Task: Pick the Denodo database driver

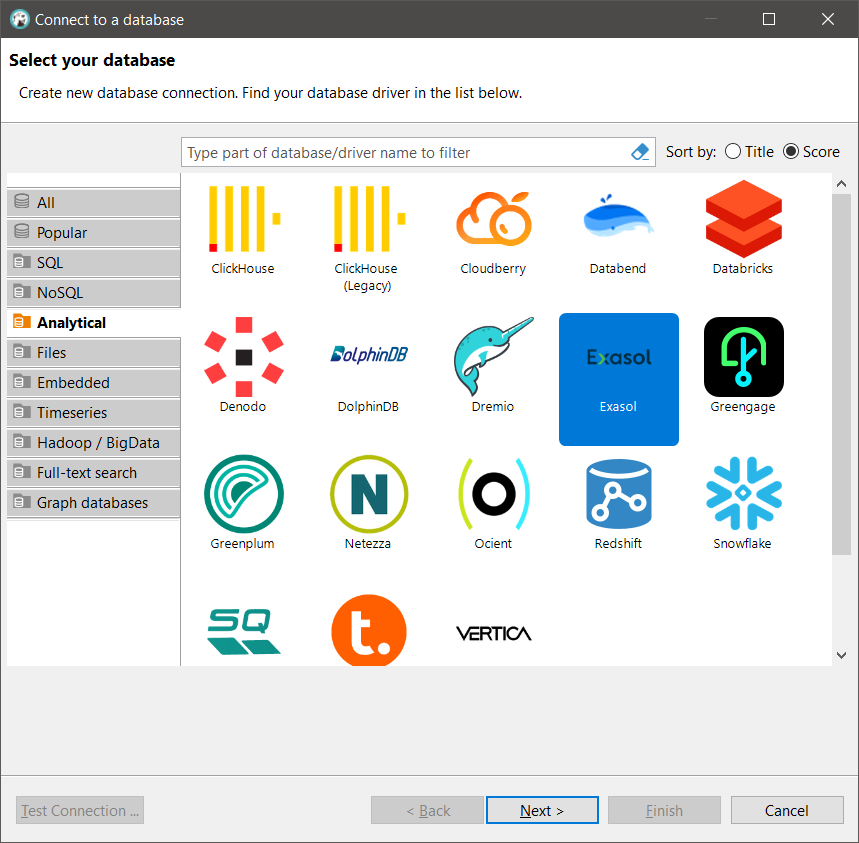Action: click(x=243, y=360)
